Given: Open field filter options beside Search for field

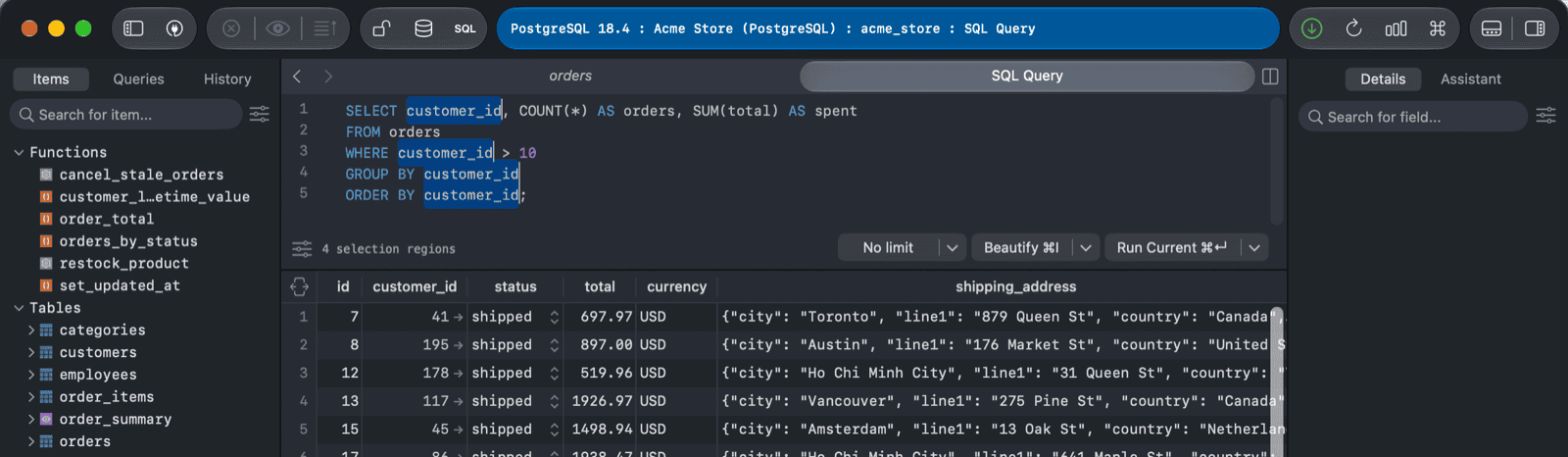Looking at the screenshot, I should [x=1545, y=116].
